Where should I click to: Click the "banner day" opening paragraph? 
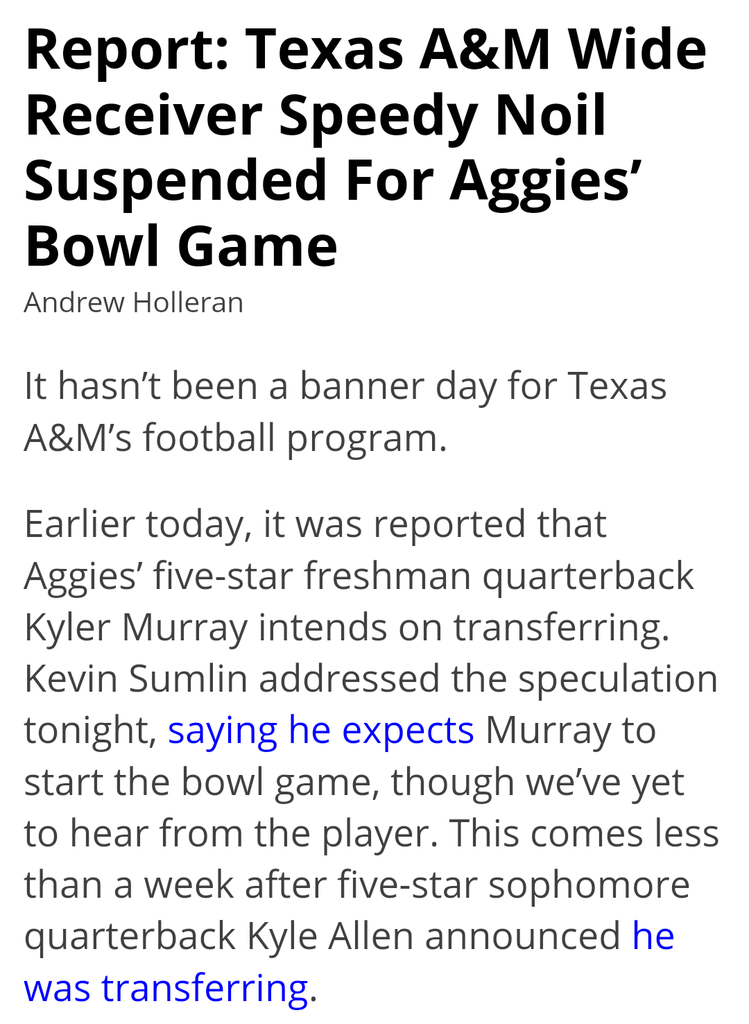coord(345,387)
